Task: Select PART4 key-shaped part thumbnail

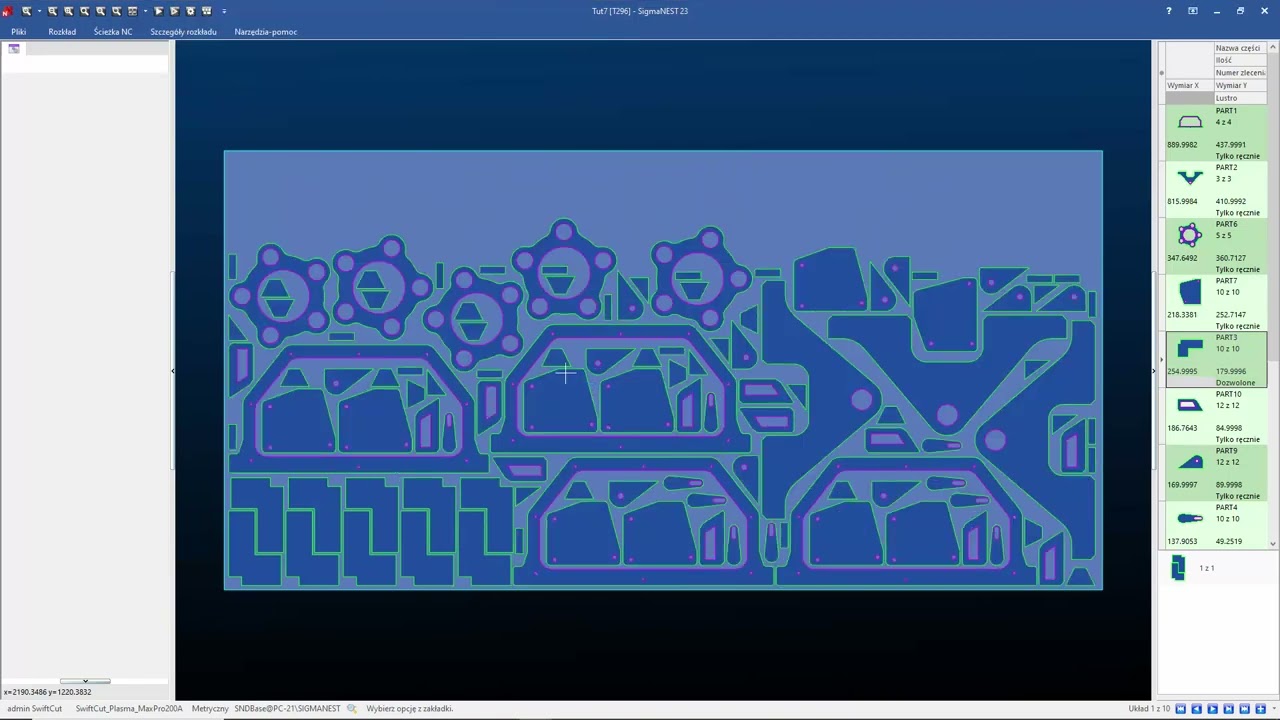Action: pyautogui.click(x=1189, y=518)
